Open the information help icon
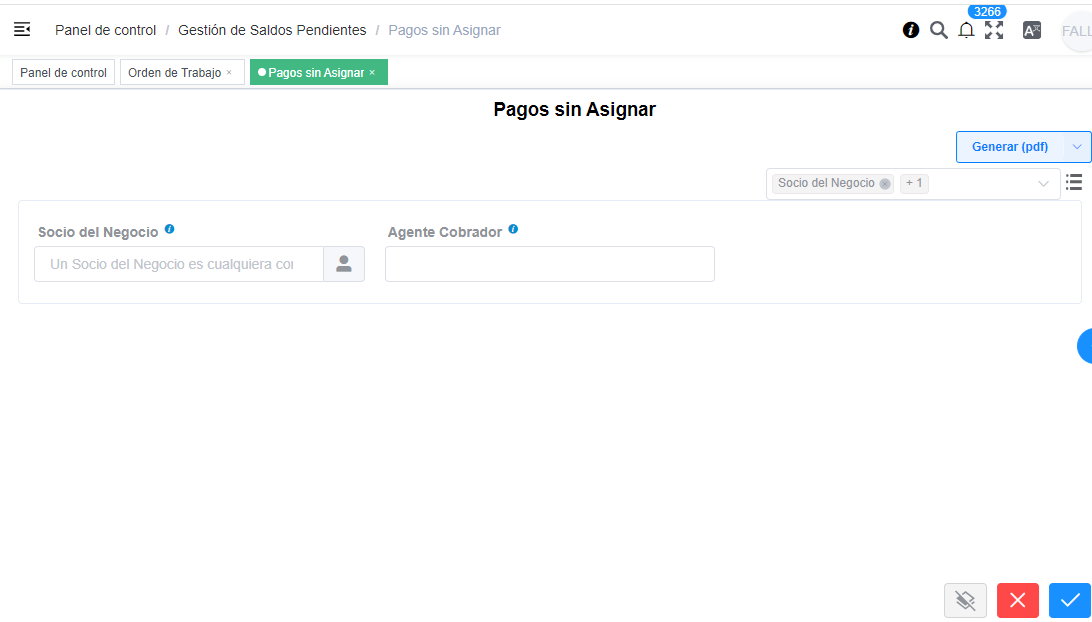This screenshot has height=622, width=1092. (910, 30)
